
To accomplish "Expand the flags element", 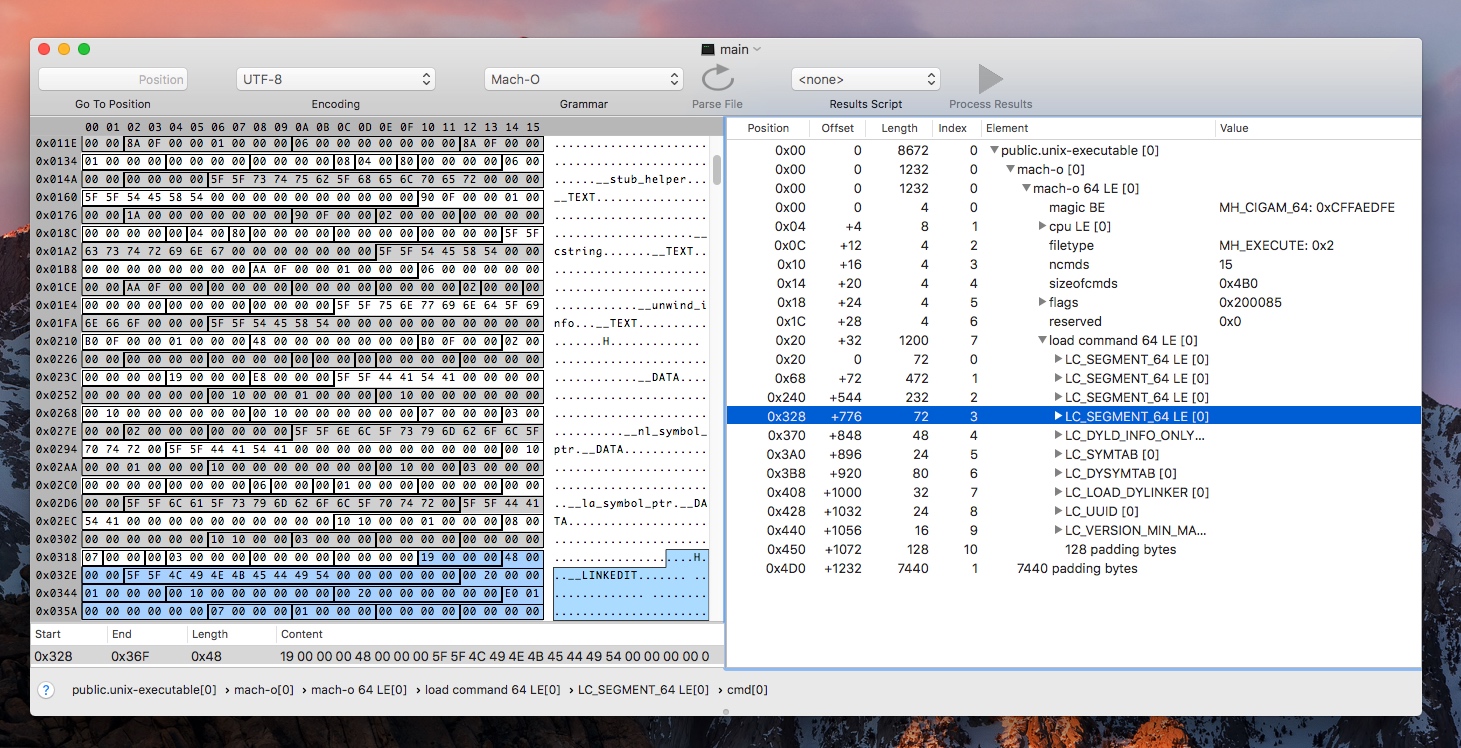I will 1042,303.
